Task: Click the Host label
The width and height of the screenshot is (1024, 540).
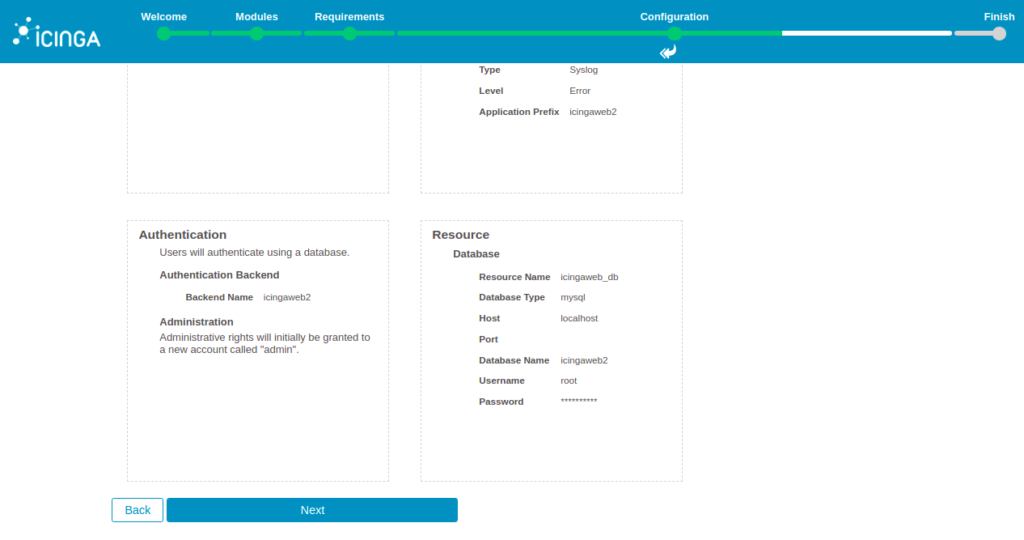Action: point(489,318)
